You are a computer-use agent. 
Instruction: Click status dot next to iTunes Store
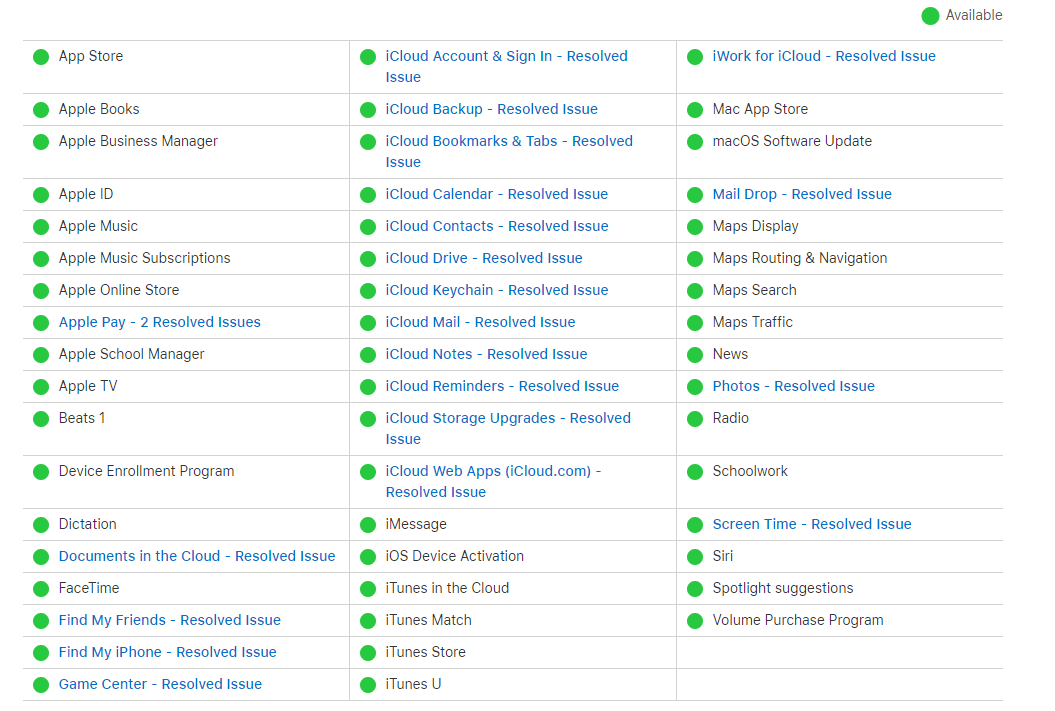tap(368, 653)
